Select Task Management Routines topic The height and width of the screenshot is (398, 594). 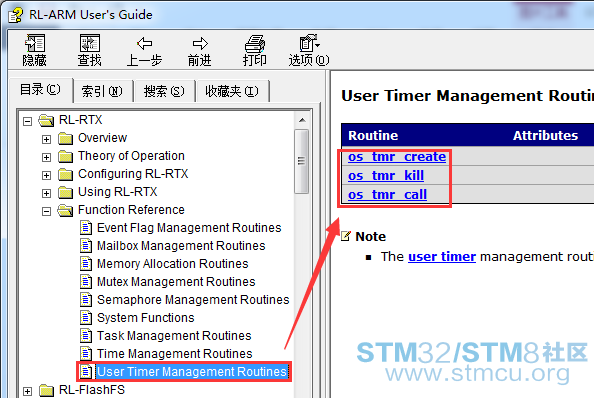coord(174,336)
